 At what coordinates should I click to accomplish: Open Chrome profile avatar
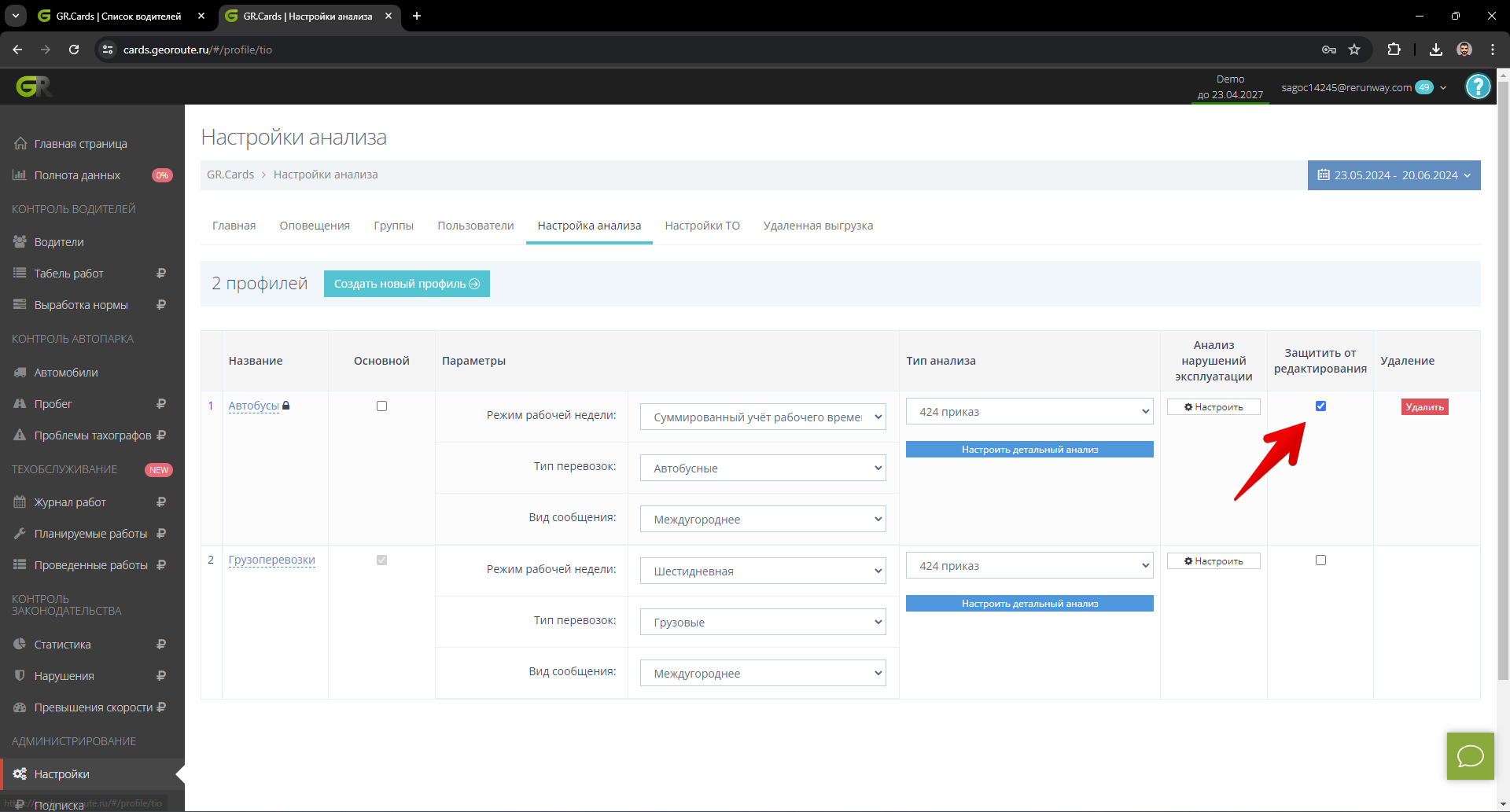pyautogui.click(x=1464, y=50)
